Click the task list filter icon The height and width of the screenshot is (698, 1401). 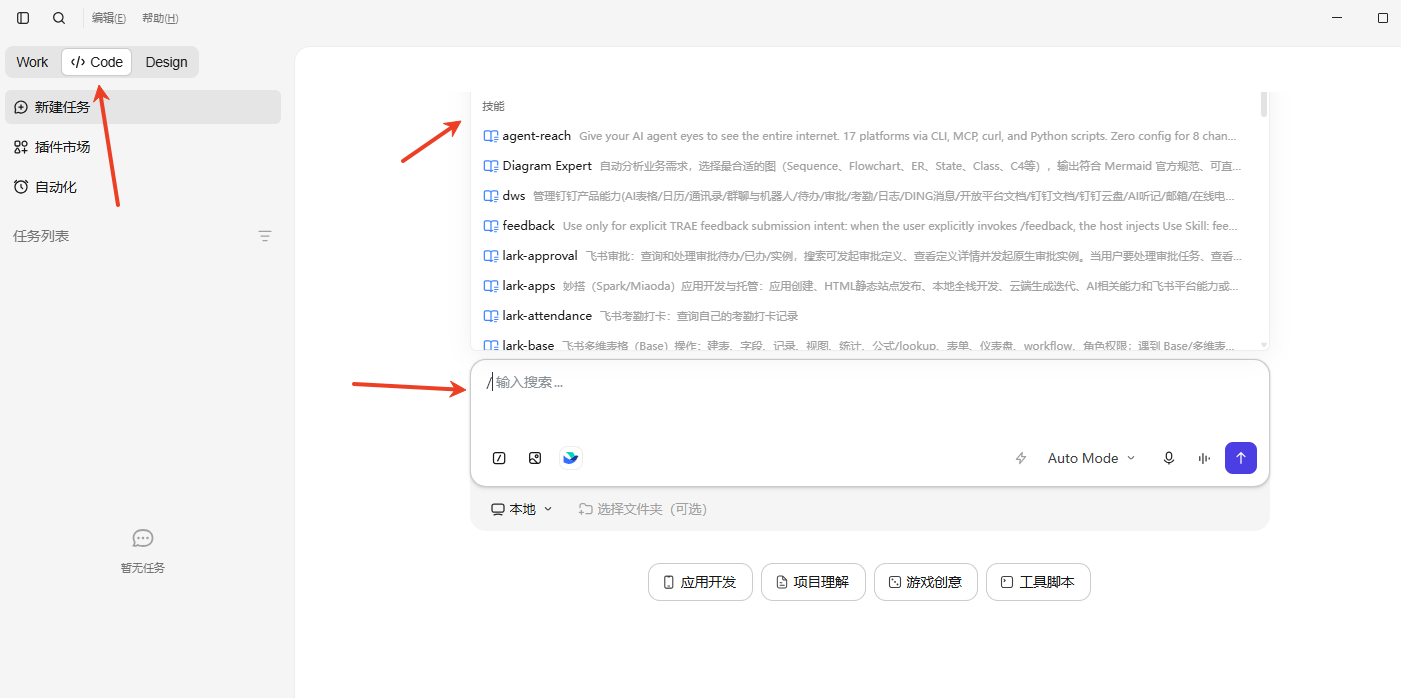point(265,236)
